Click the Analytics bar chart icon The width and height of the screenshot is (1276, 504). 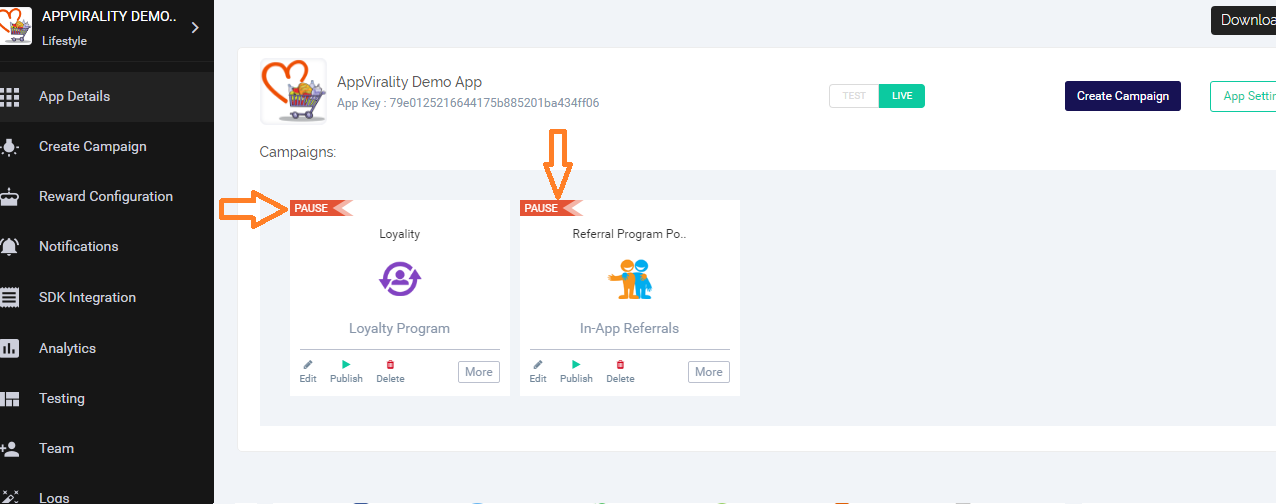tap(10, 348)
